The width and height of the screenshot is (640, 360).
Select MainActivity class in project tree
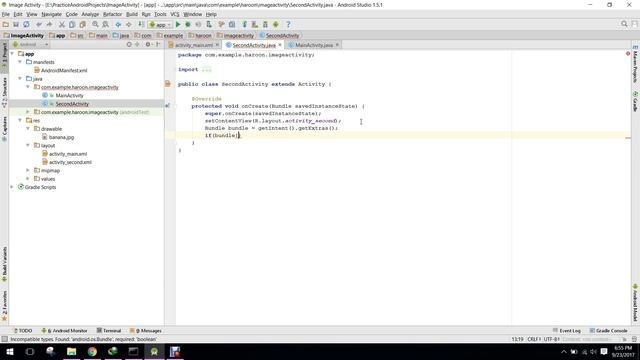[69, 96]
